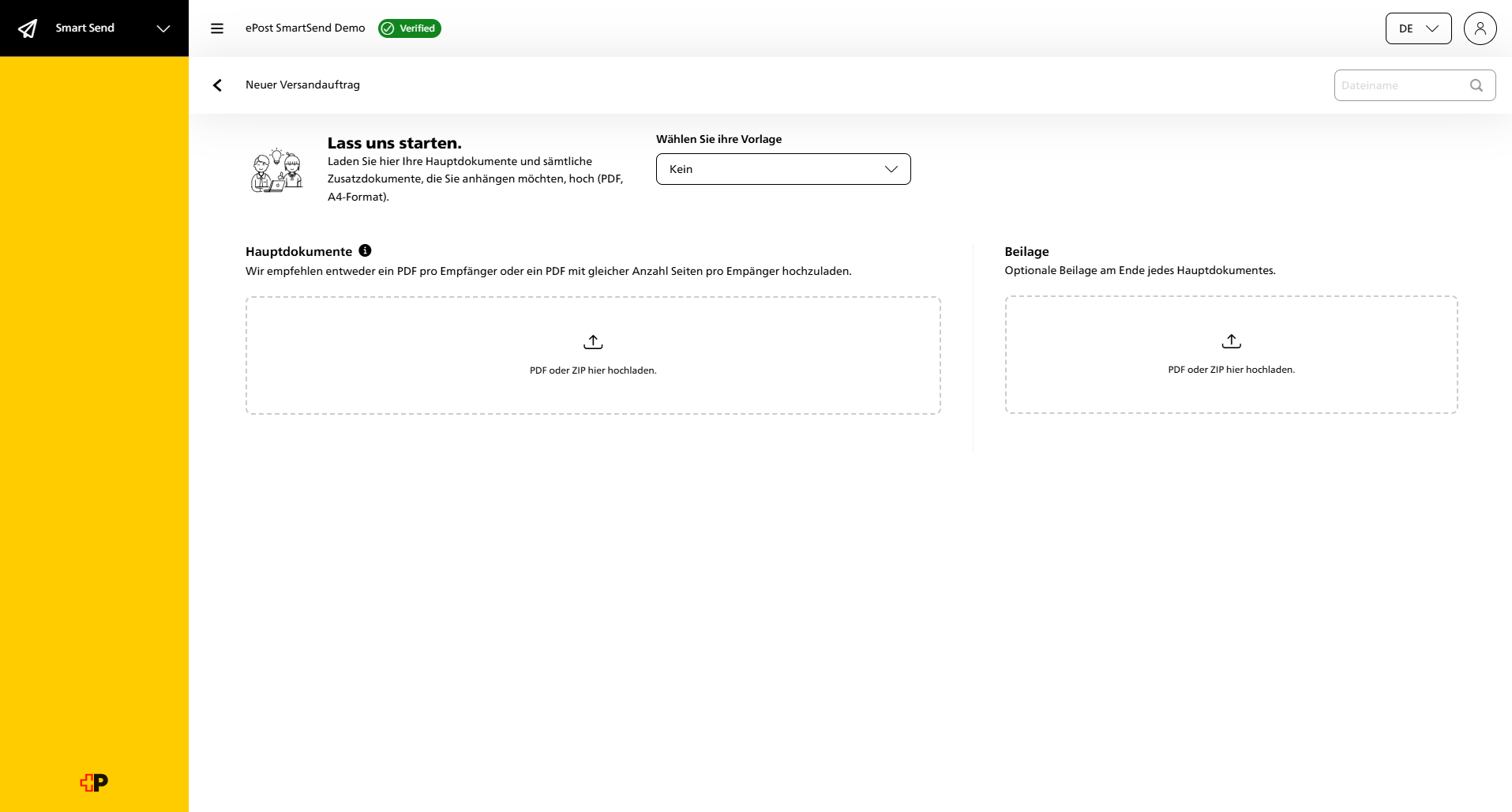Image resolution: width=1512 pixels, height=812 pixels.
Task: Click the Hauptdokumente info icon
Action: 365,250
